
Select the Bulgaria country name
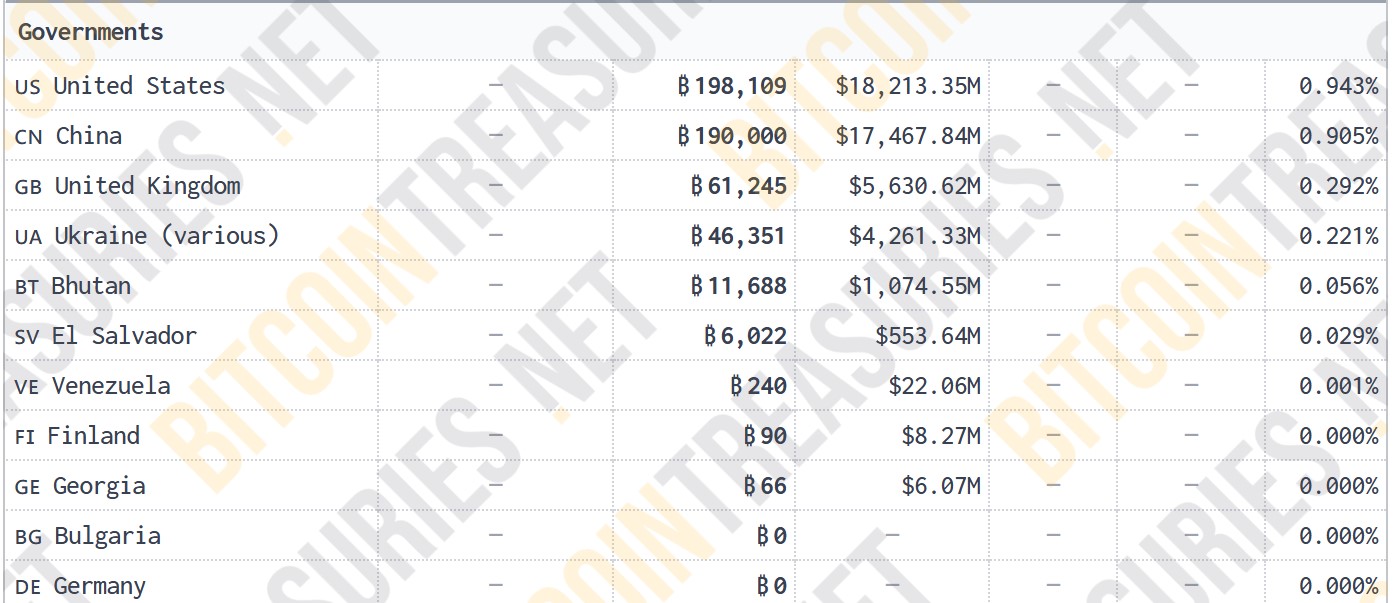(107, 536)
